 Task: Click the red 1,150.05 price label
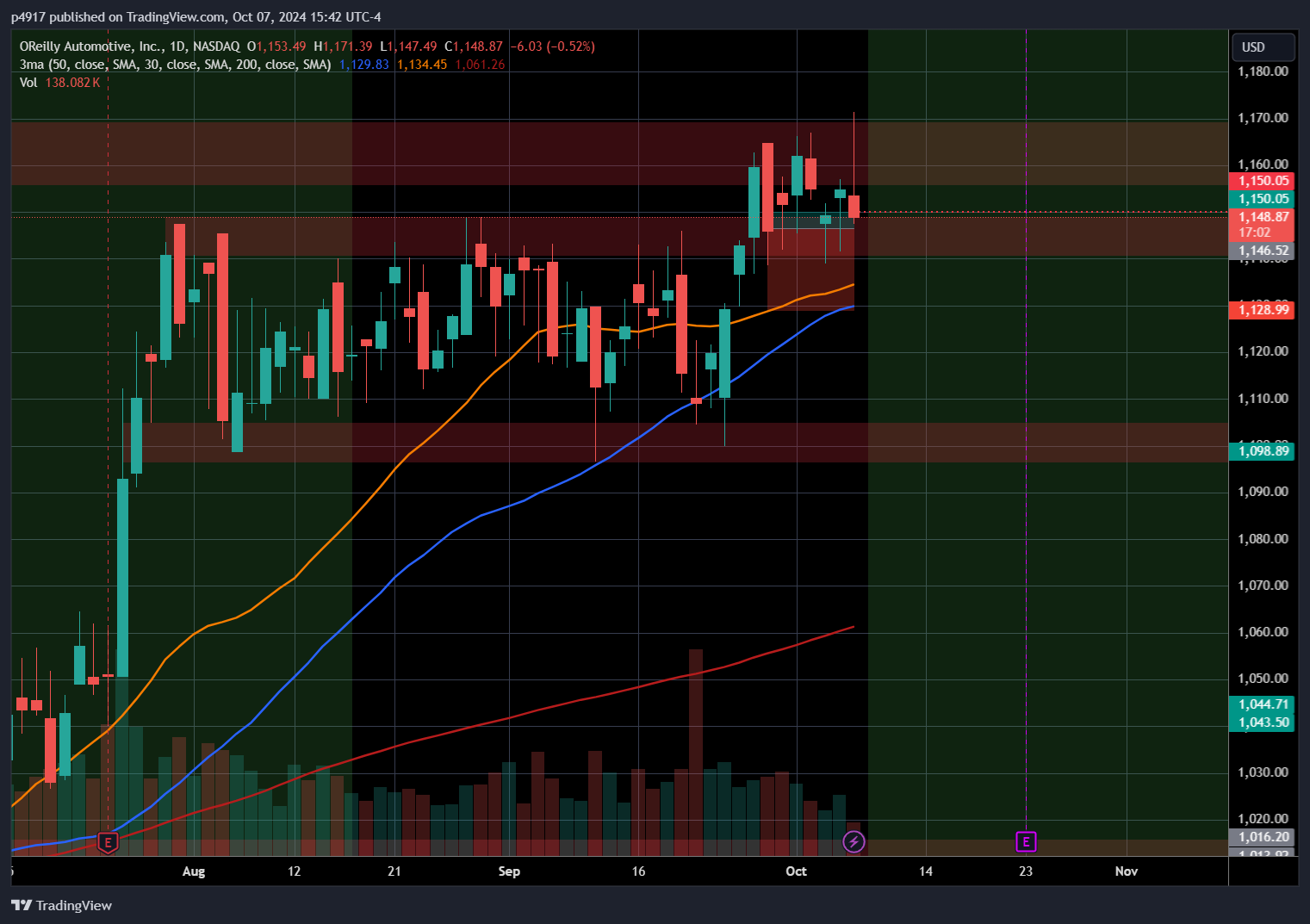tap(1262, 181)
